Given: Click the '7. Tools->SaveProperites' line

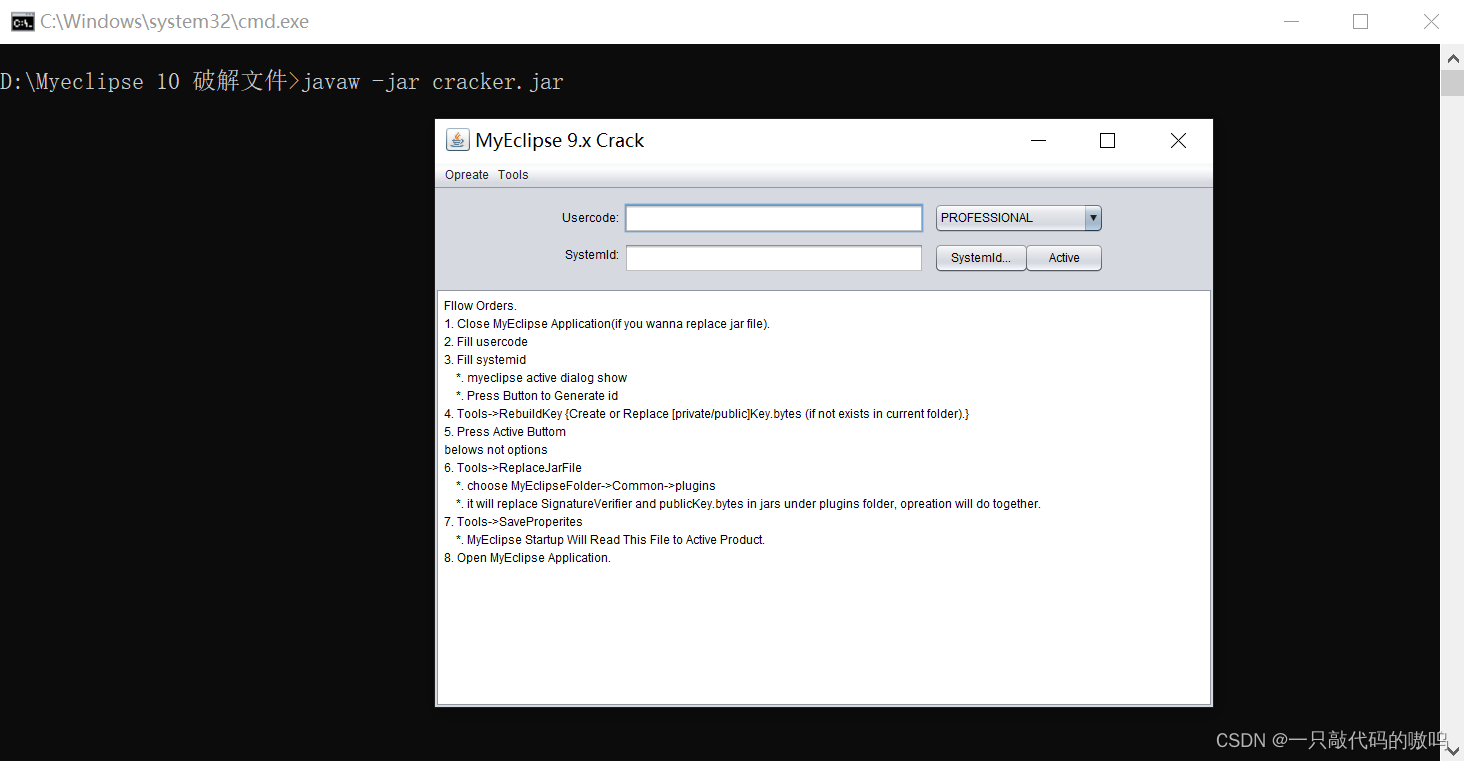Looking at the screenshot, I should (513, 522).
